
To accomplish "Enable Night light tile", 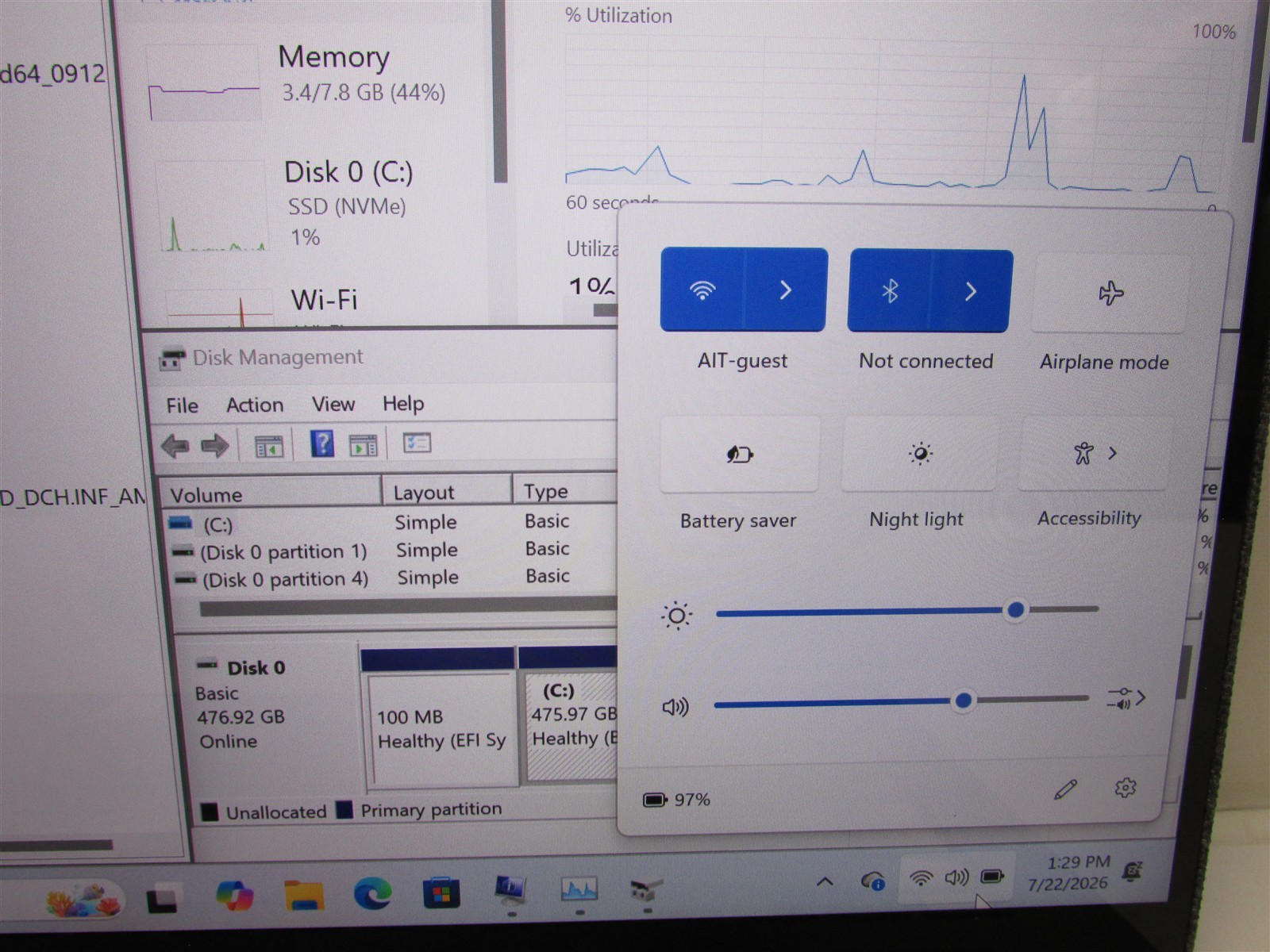I will click(920, 453).
